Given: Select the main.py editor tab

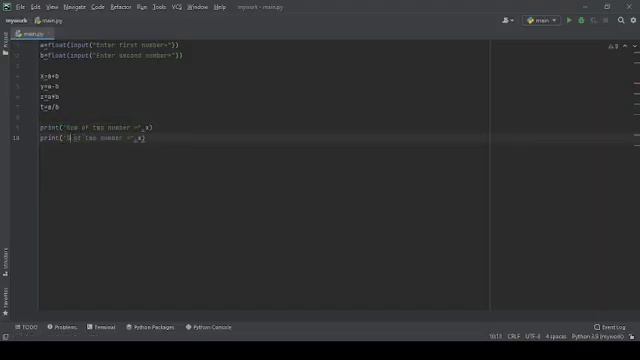Looking at the screenshot, I should (x=32, y=34).
